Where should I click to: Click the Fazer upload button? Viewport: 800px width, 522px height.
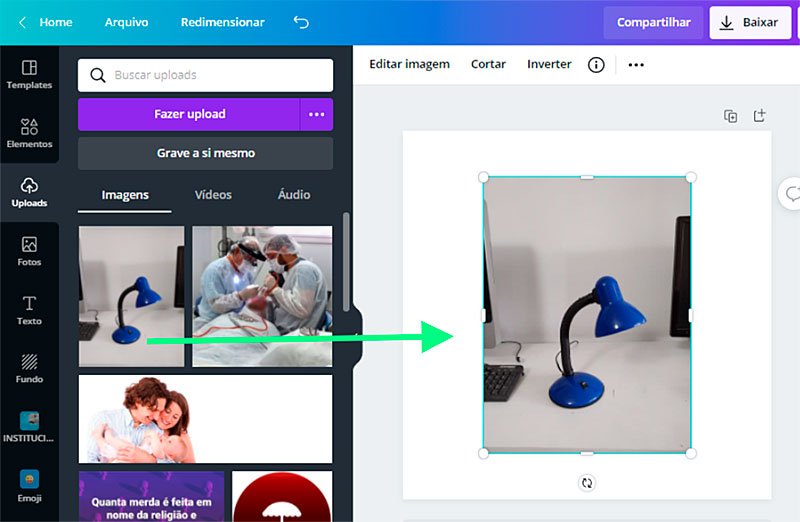pyautogui.click(x=189, y=114)
